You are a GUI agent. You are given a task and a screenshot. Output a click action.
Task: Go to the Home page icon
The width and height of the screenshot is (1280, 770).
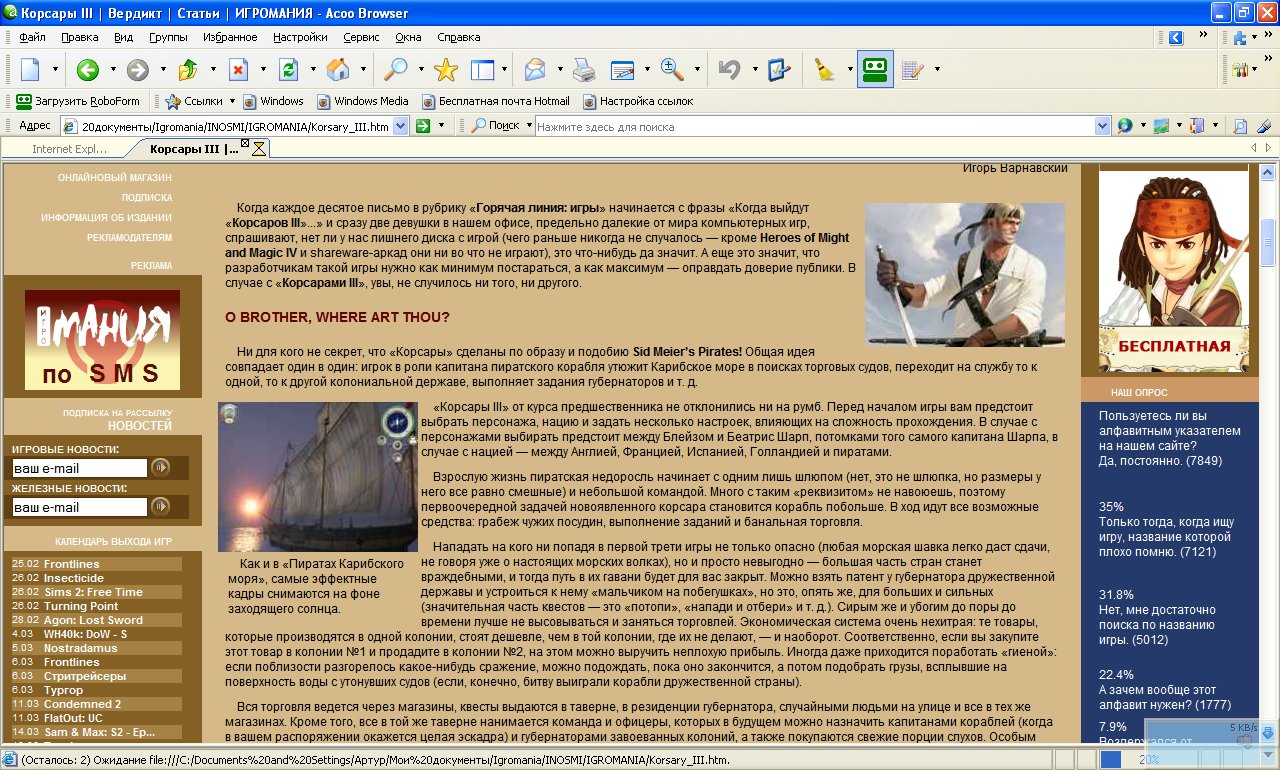coord(338,70)
